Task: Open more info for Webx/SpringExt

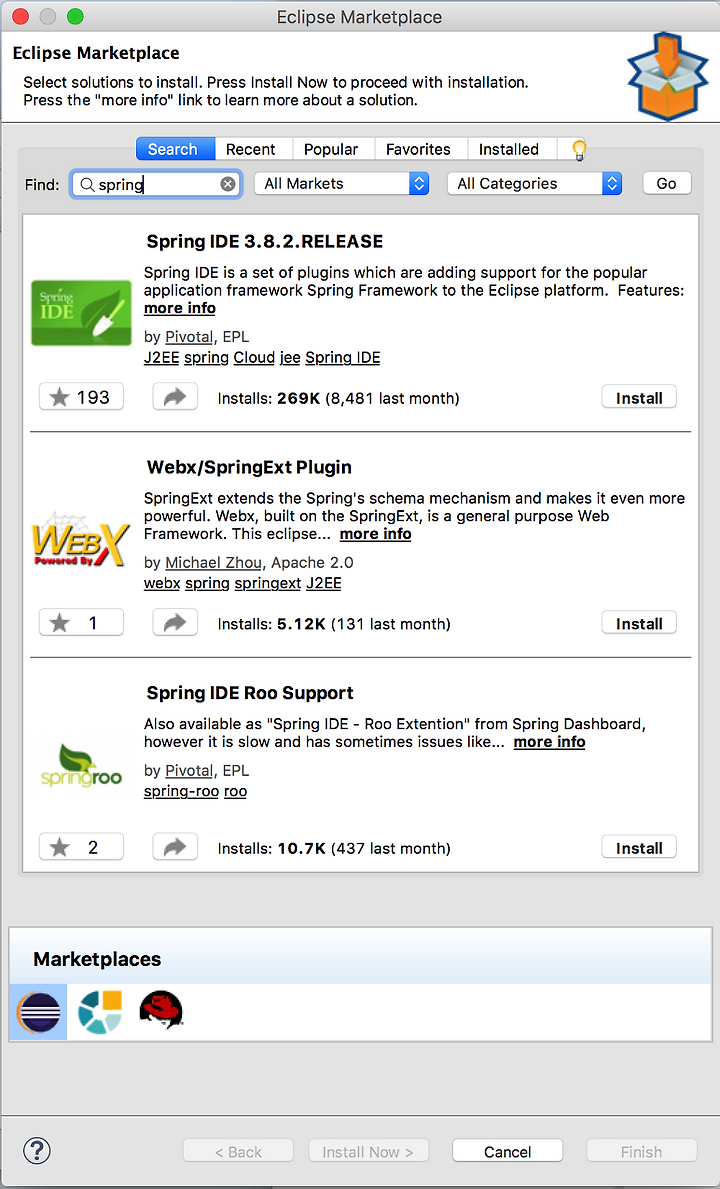Action: 375,534
